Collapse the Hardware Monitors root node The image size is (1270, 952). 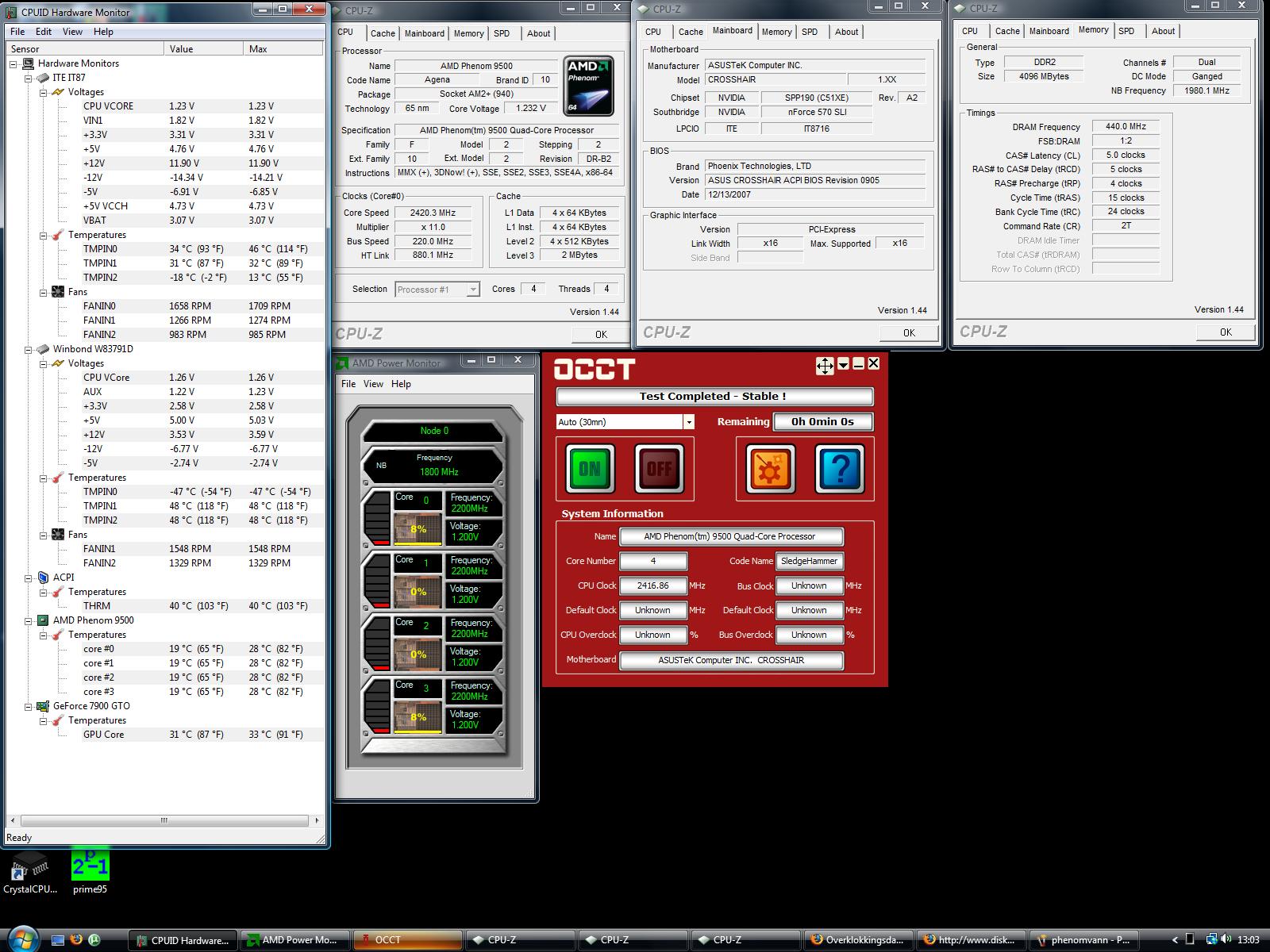[13, 63]
